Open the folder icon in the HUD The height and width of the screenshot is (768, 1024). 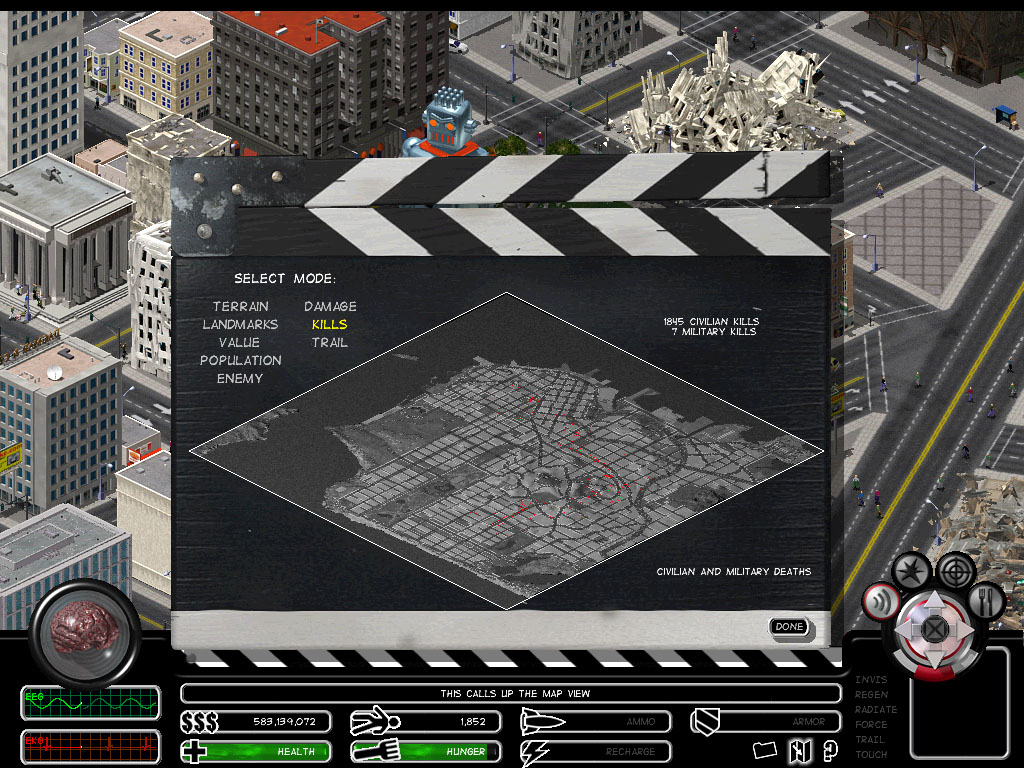[x=764, y=750]
